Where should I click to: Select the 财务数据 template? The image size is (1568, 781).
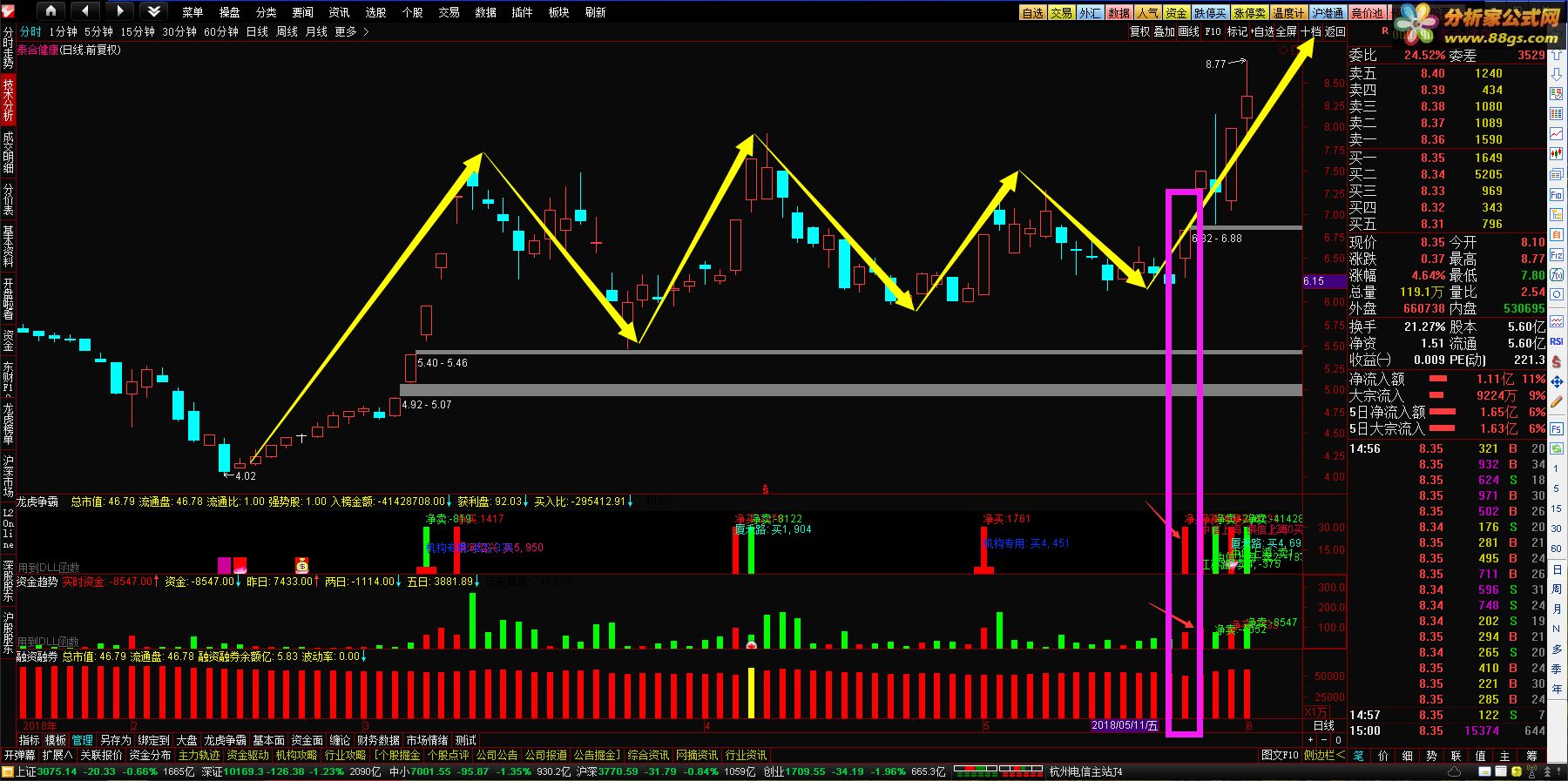(x=378, y=740)
